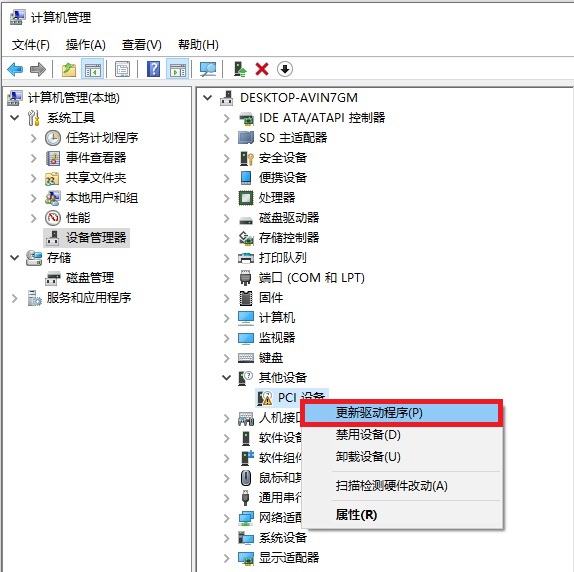Click the red X Uninstall device icon

click(x=262, y=69)
